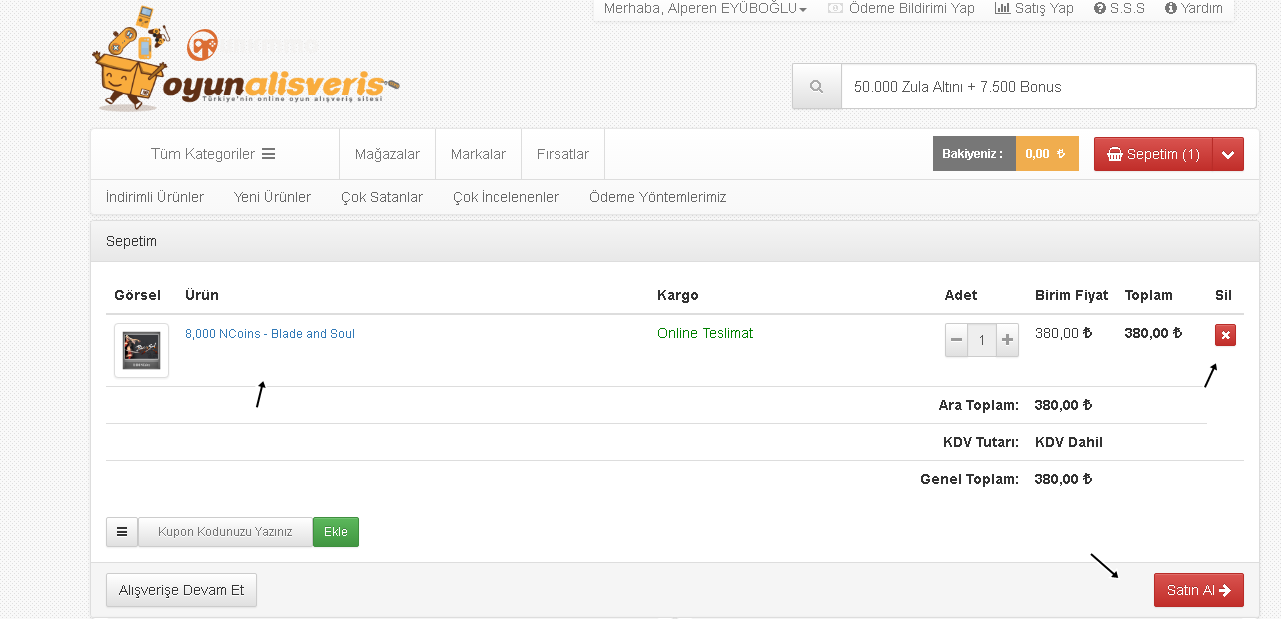The height and width of the screenshot is (619, 1281).
Task: Click the green Ekle coupon button
Action: click(336, 532)
